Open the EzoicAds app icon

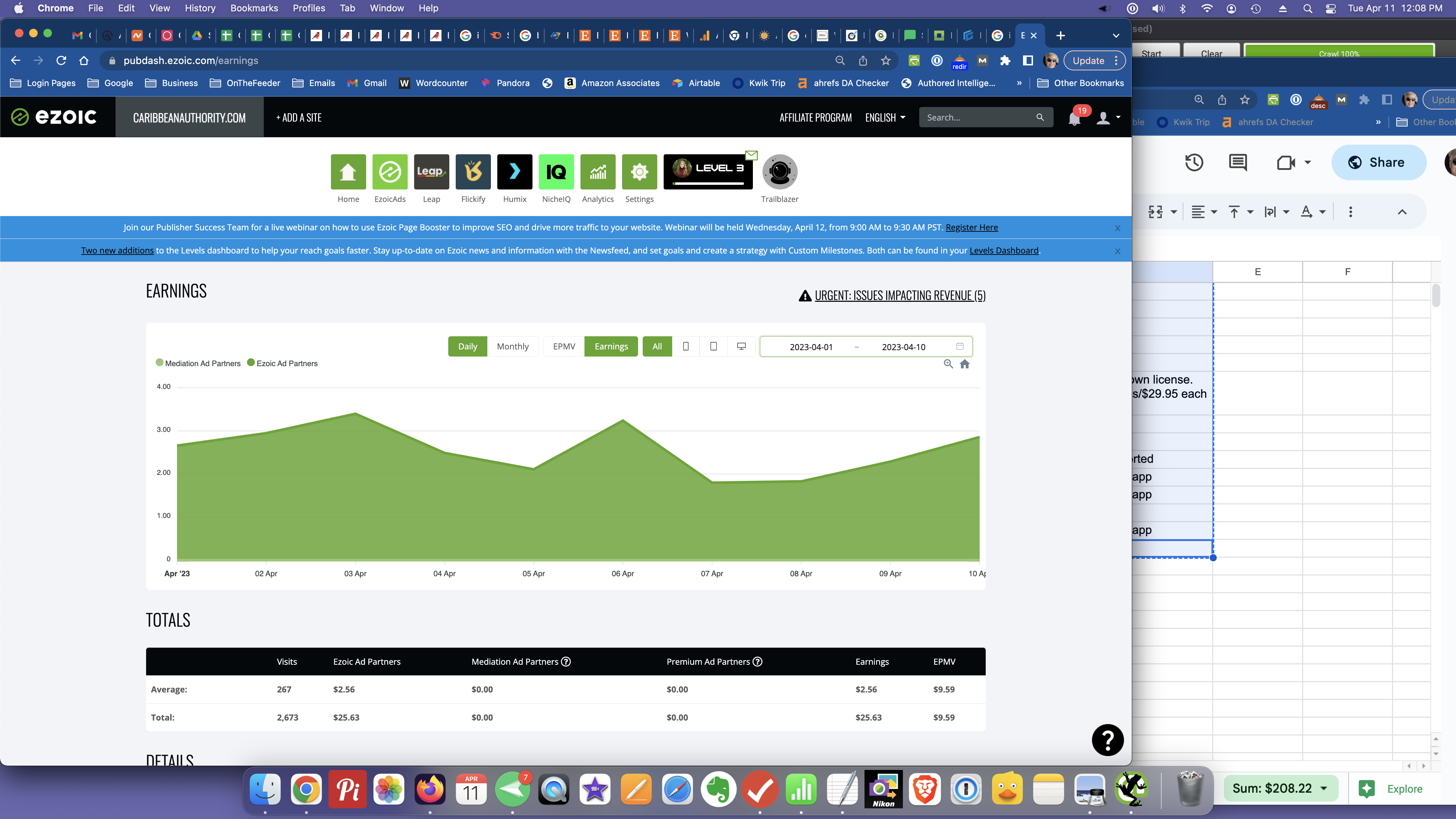point(390,171)
